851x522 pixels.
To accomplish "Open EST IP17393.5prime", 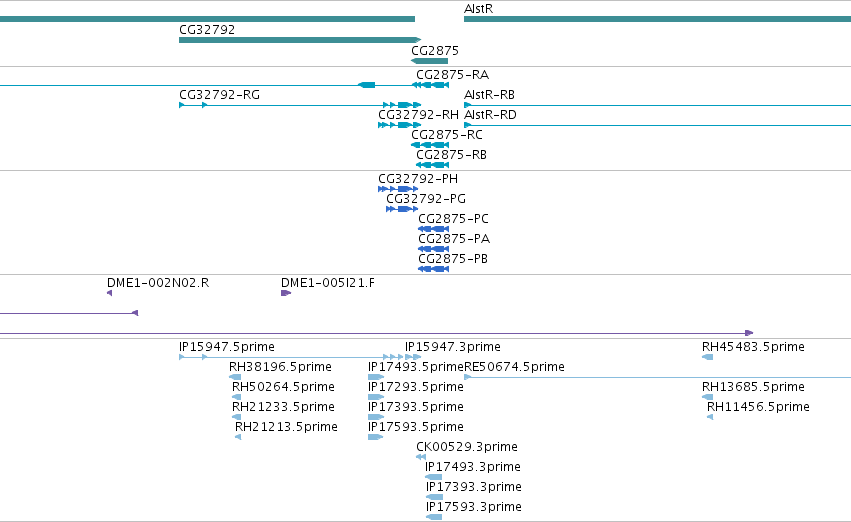I will point(416,407).
